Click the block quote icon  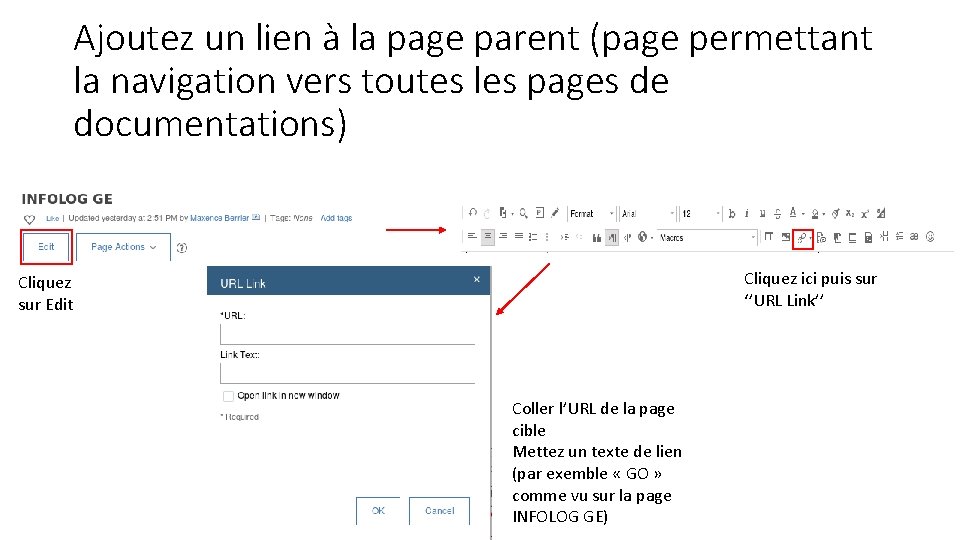[597, 238]
